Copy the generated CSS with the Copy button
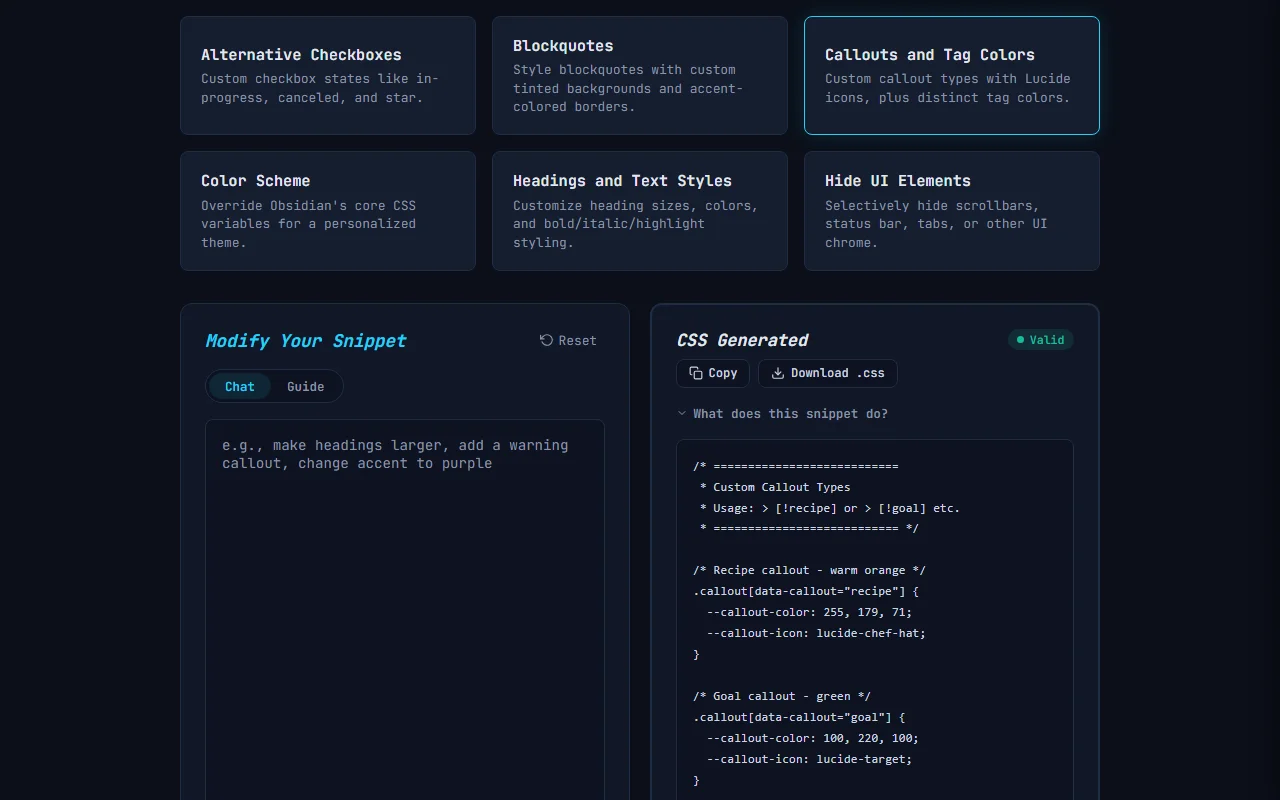This screenshot has width=1280, height=800. (712, 373)
